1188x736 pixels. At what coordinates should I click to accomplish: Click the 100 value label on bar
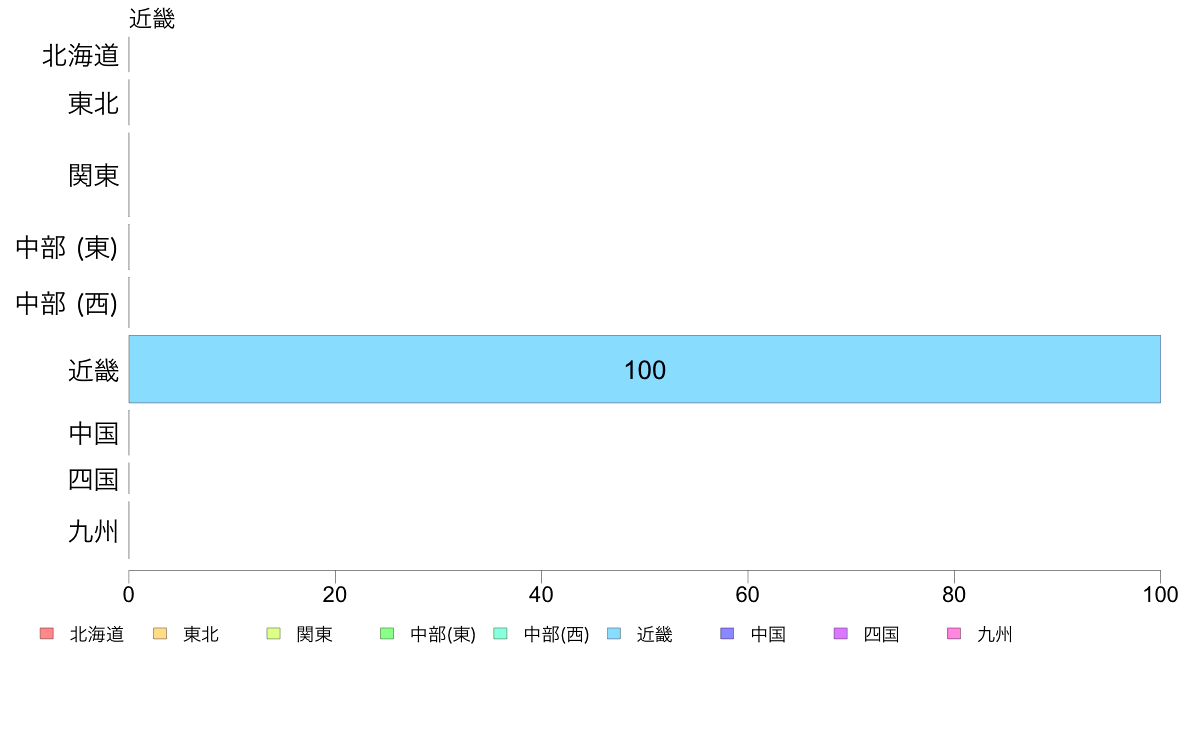point(645,370)
